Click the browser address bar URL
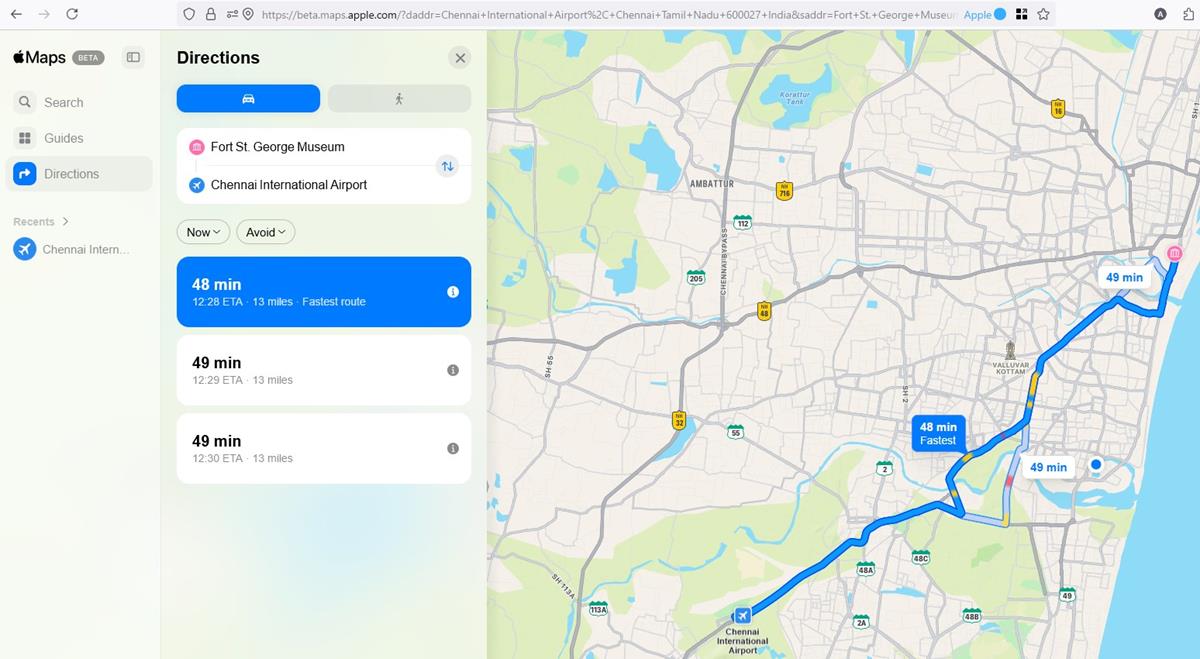 [x=609, y=15]
